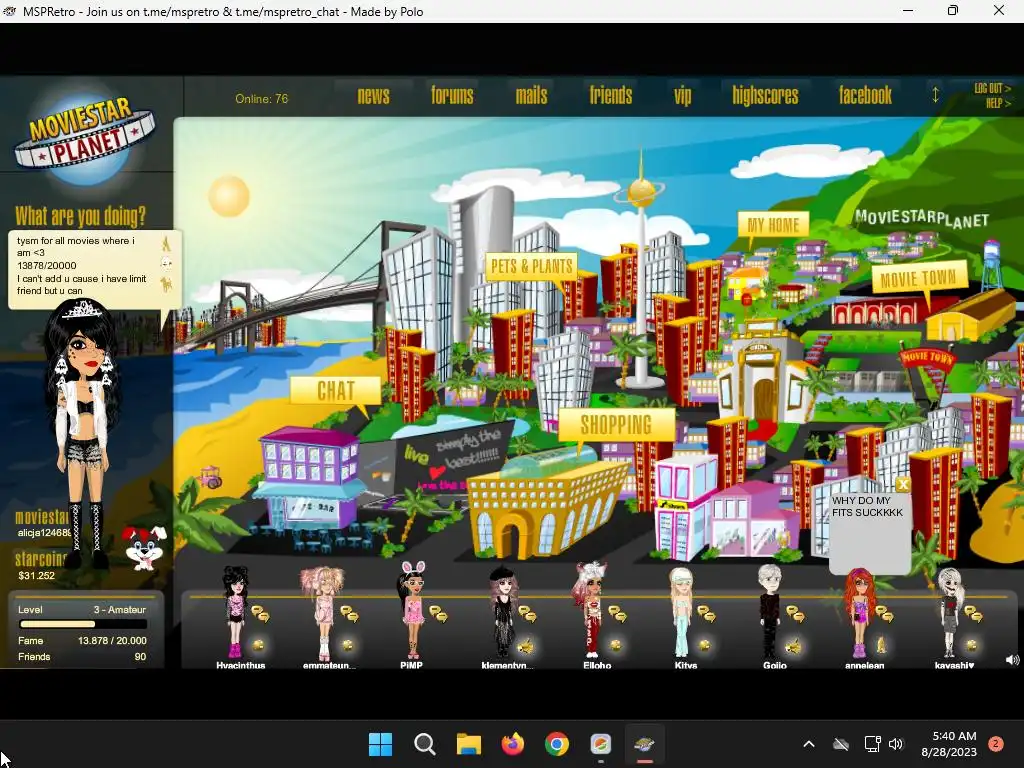Click the $31.252 starcoins amount
This screenshot has height=768, width=1024.
point(37,575)
